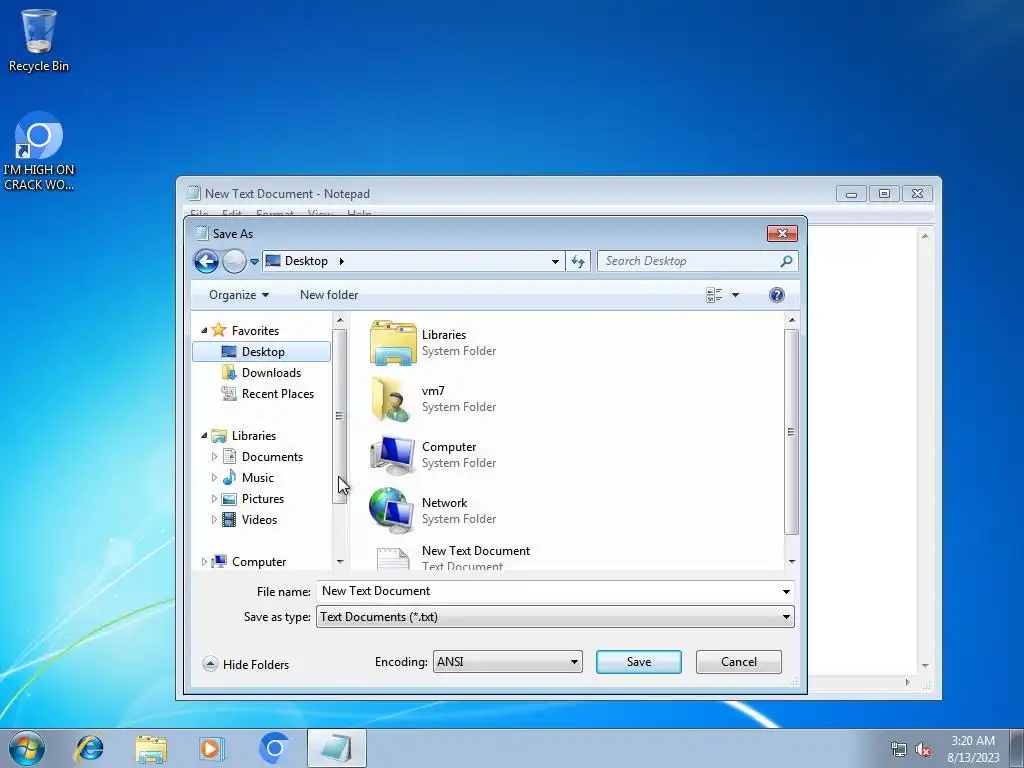Open the Chromium browser taskbar icon

tap(274, 748)
